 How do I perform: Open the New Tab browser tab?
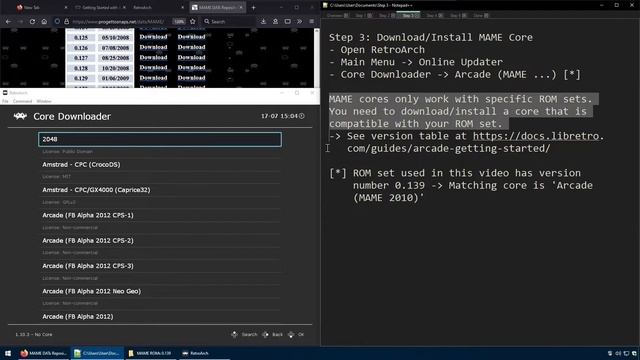(41, 7)
